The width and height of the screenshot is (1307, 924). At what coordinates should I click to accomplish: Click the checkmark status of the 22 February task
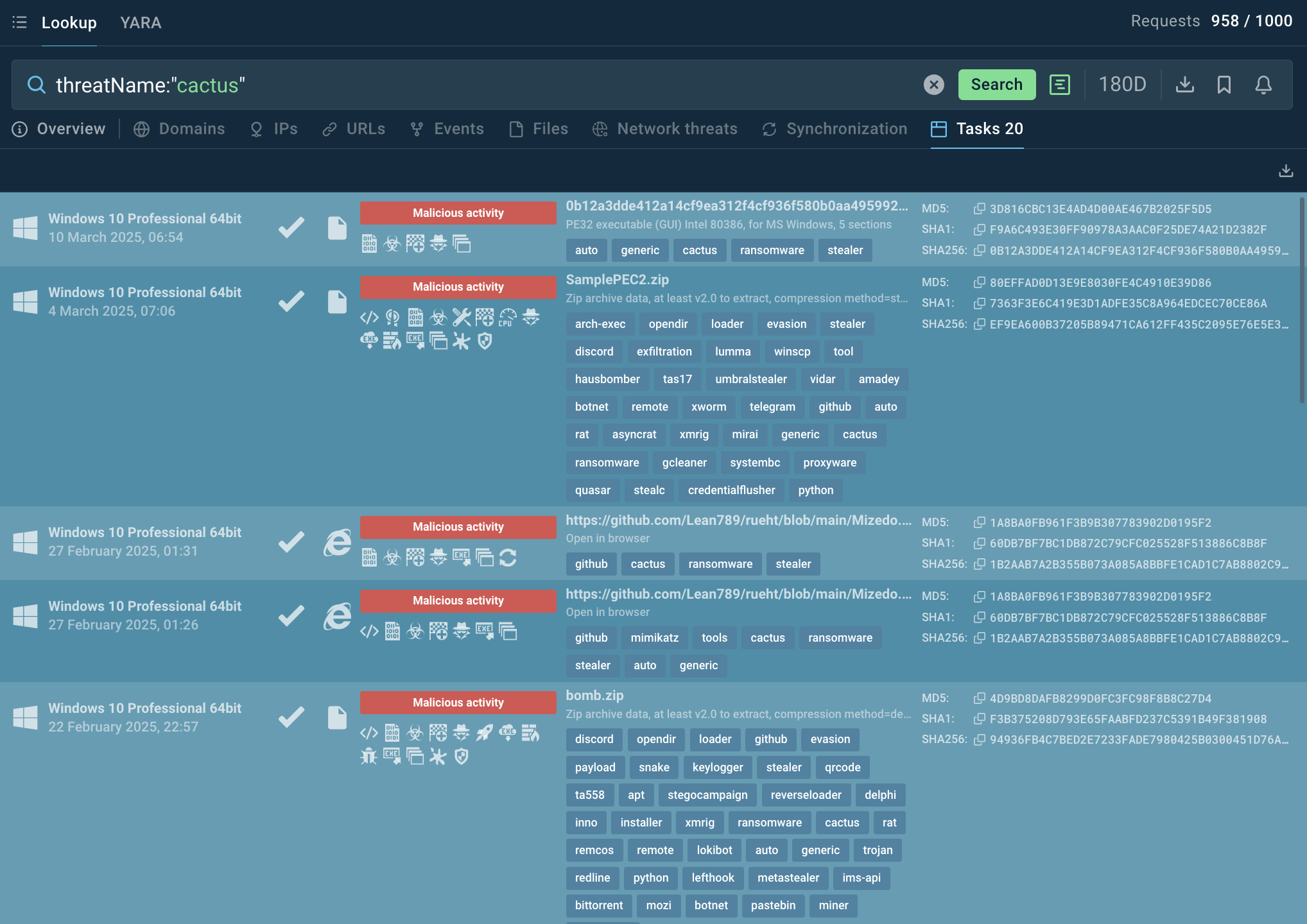click(x=291, y=717)
